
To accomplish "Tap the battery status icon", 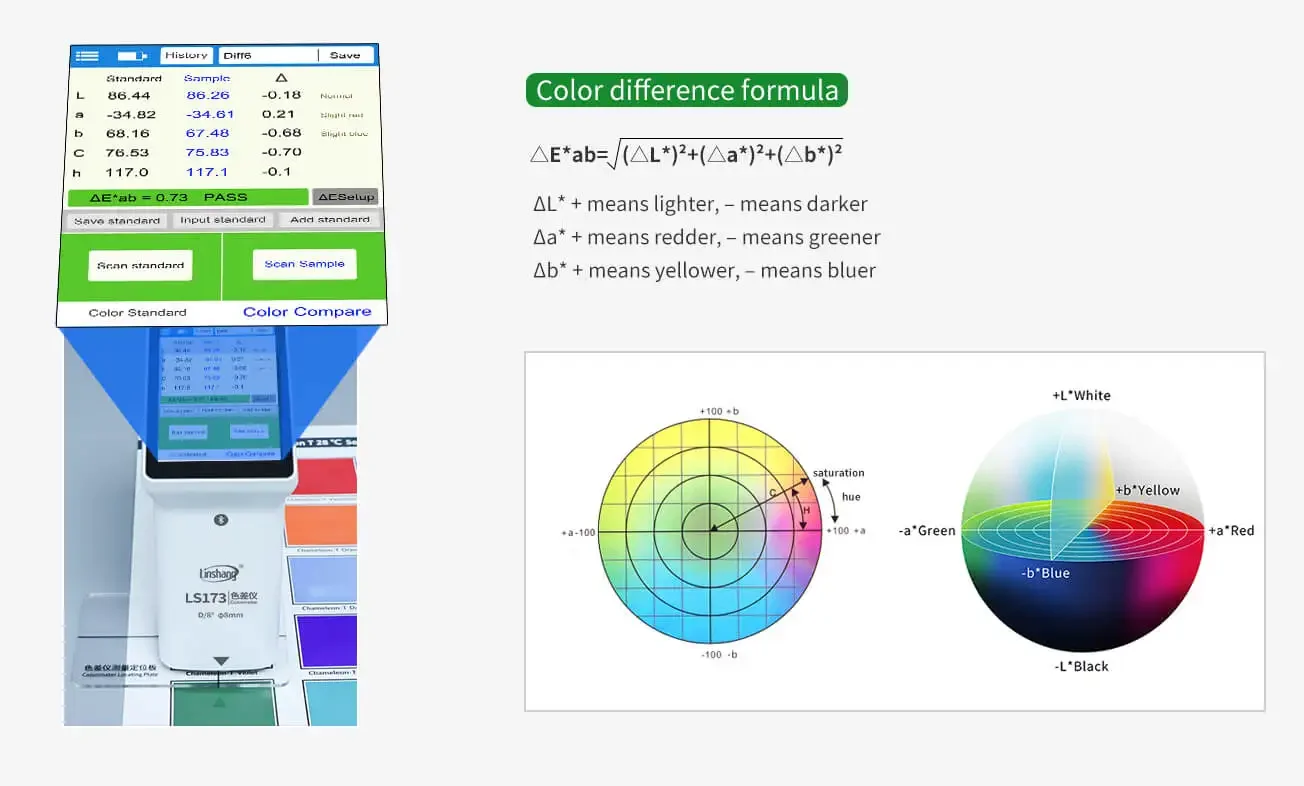I will coord(132,56).
